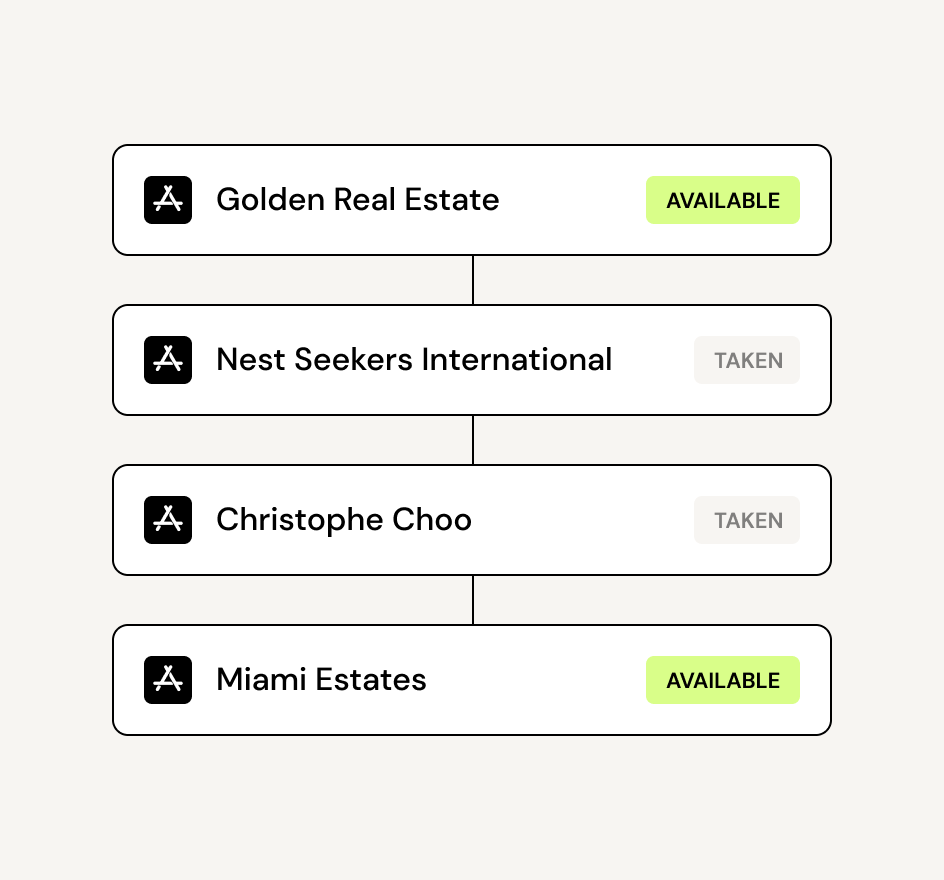Click the App Store icon for Nest Seekers International

click(168, 360)
